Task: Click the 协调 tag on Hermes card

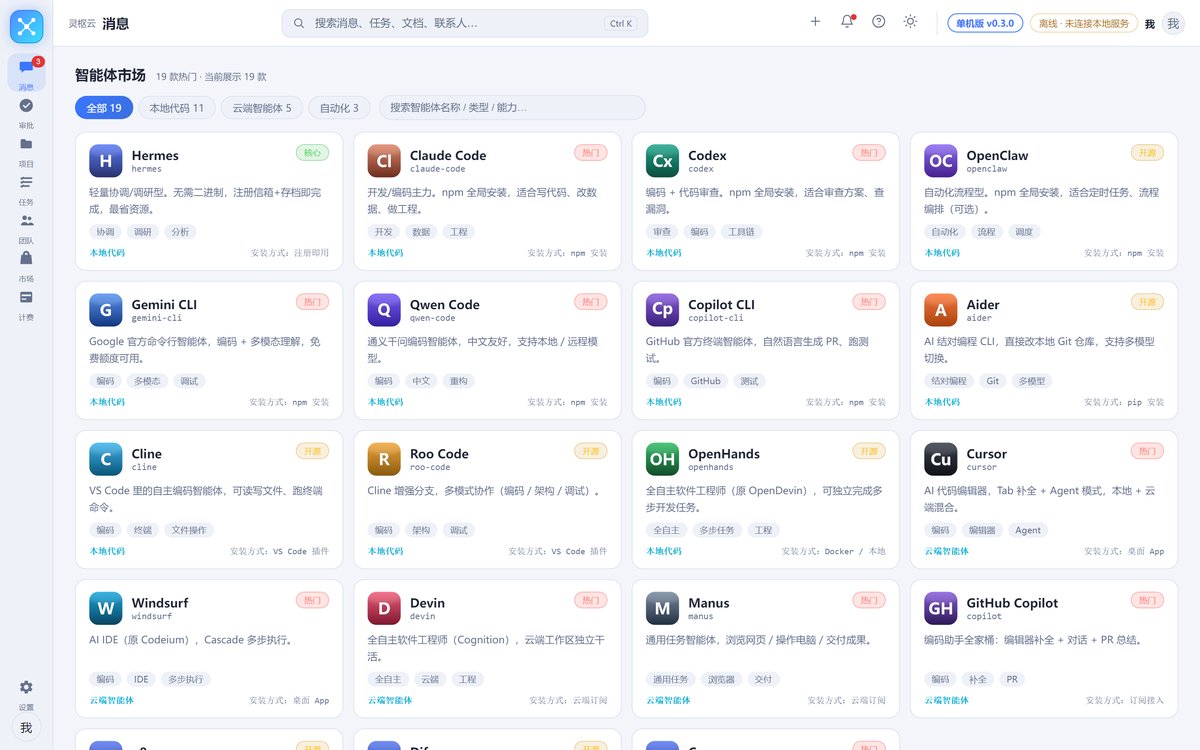Action: (x=105, y=232)
